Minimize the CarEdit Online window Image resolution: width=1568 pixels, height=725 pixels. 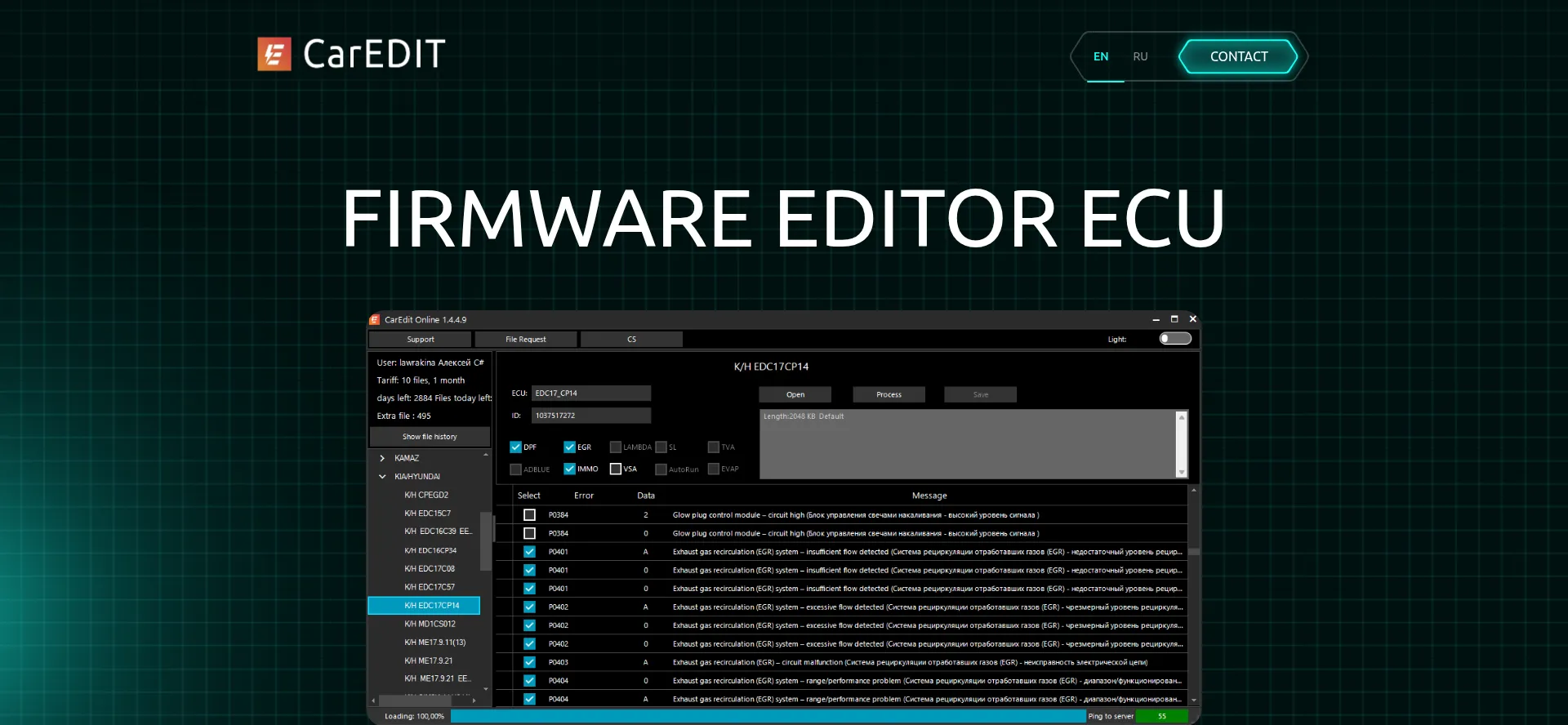(x=1156, y=320)
